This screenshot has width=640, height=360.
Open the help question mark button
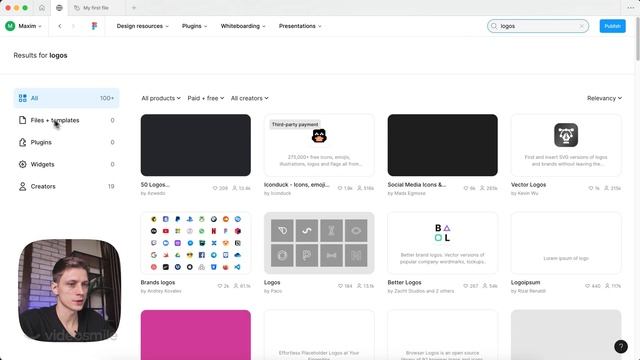621,347
